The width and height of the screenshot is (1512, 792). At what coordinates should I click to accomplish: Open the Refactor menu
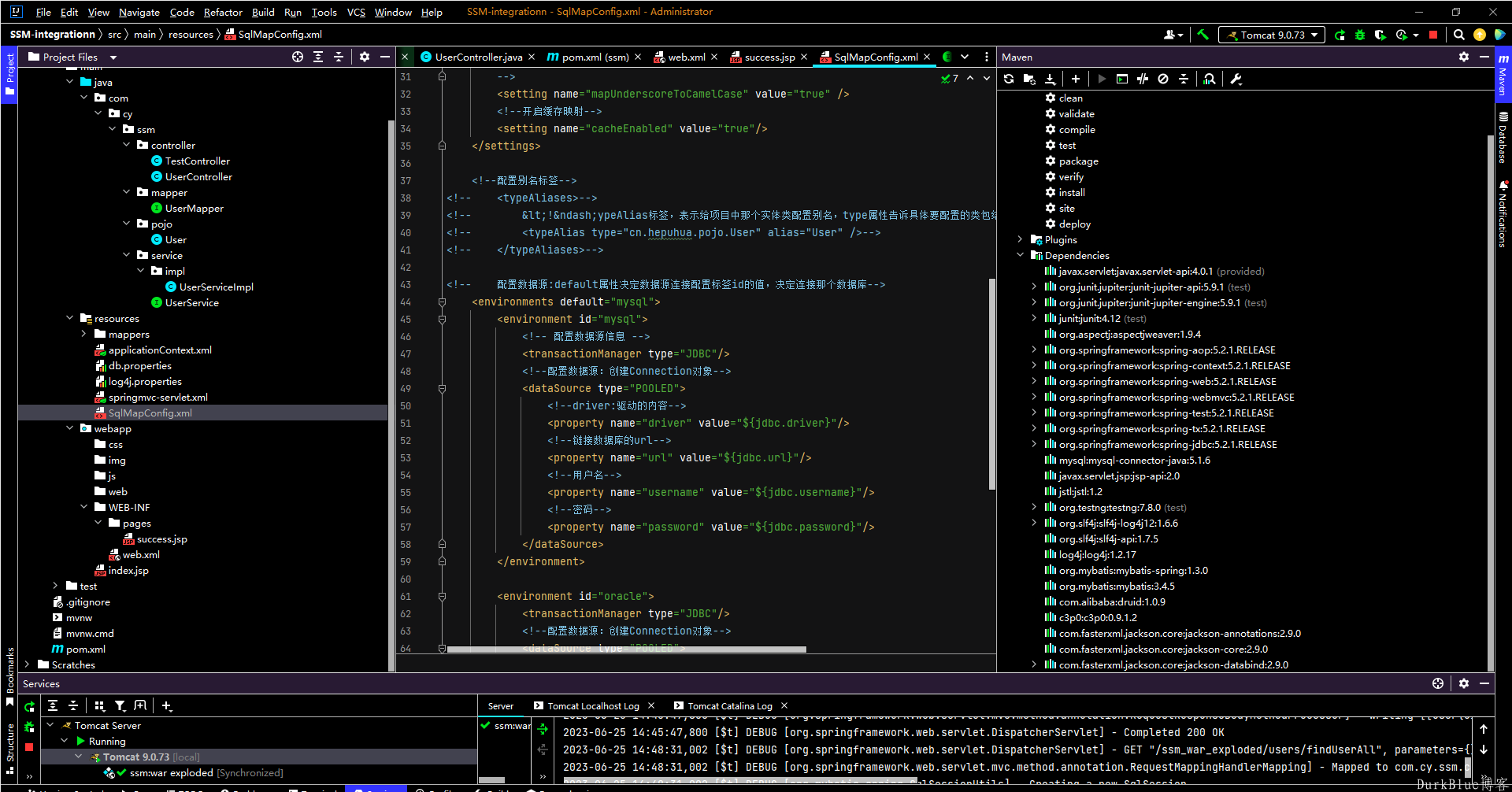[223, 12]
